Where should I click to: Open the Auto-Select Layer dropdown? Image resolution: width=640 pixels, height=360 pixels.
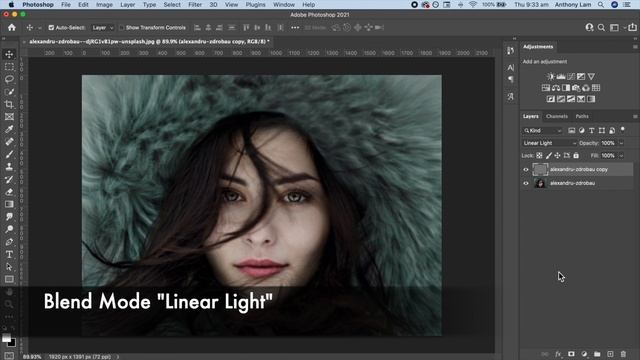point(102,28)
